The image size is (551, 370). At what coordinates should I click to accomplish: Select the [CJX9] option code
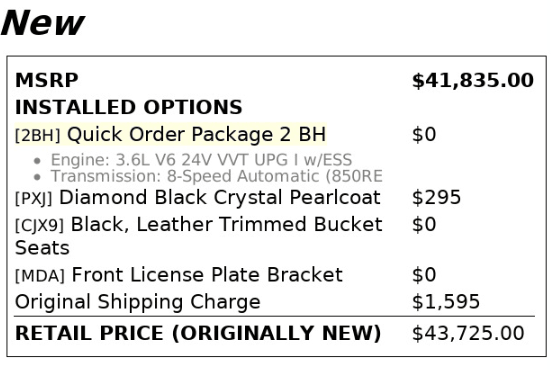click(x=39, y=225)
